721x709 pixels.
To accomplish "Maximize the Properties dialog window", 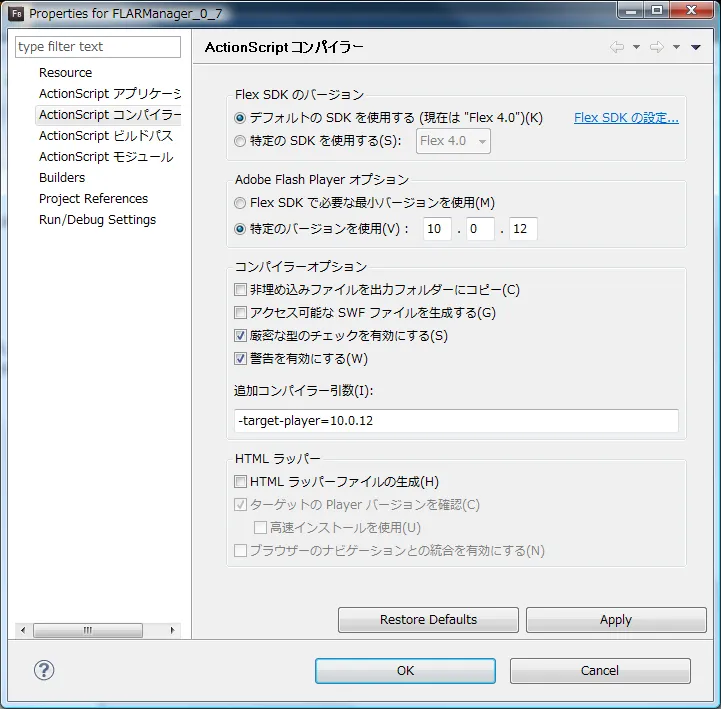I will tap(657, 11).
